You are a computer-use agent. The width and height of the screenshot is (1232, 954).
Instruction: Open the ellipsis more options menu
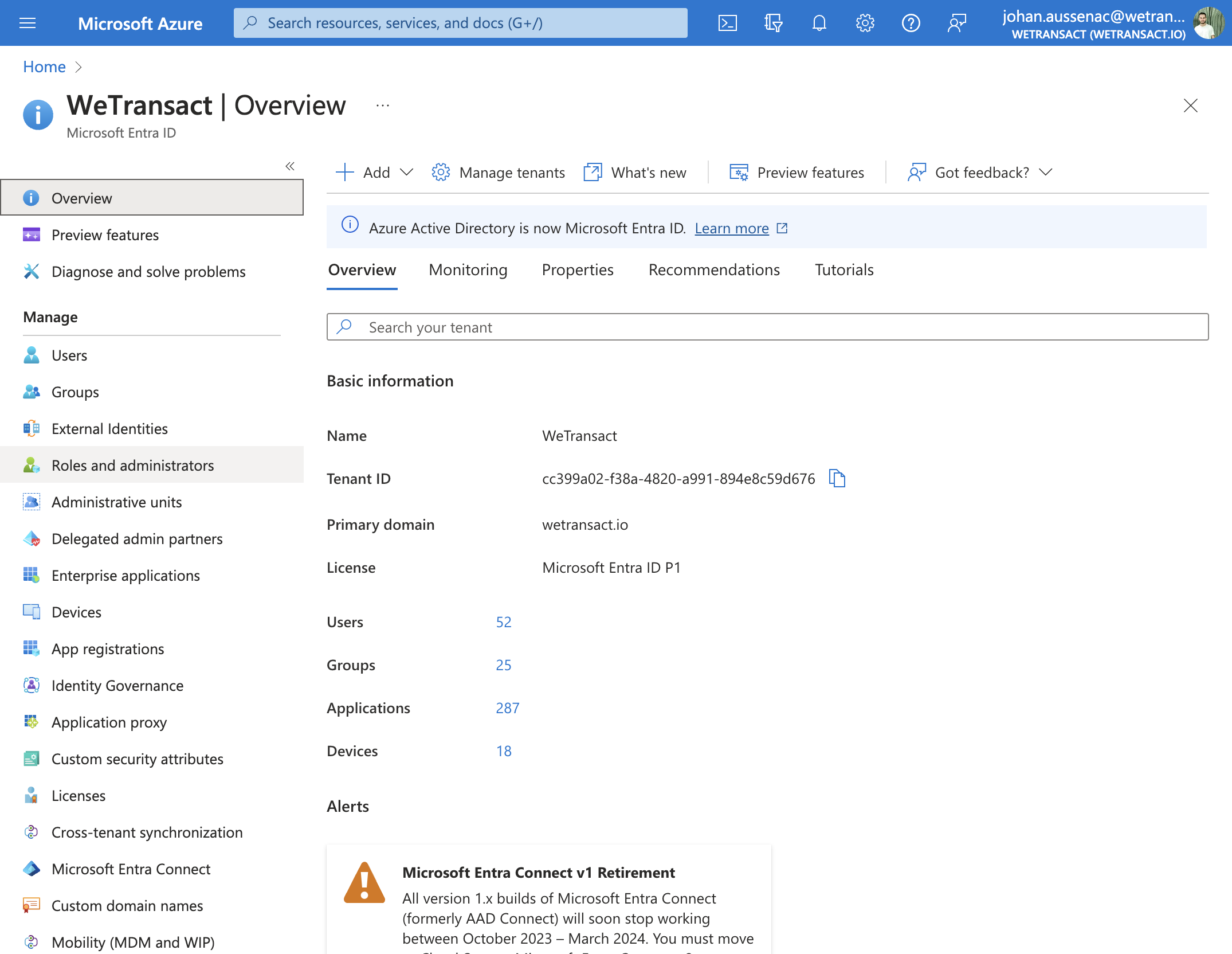point(383,105)
